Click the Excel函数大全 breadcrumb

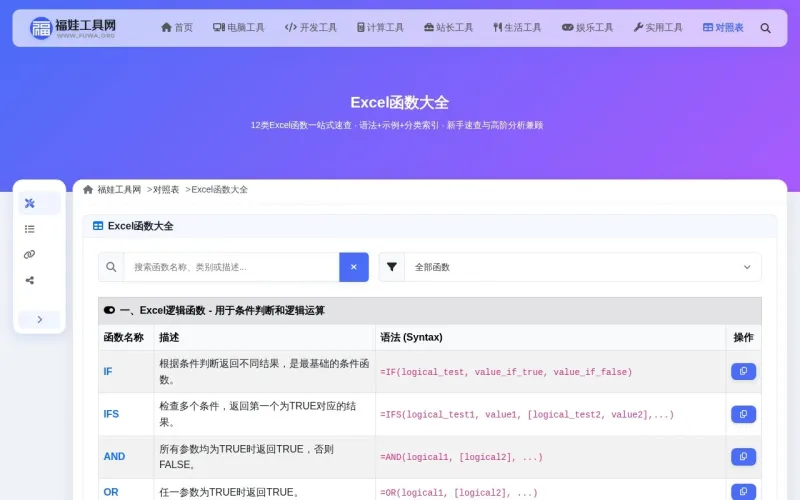219,190
